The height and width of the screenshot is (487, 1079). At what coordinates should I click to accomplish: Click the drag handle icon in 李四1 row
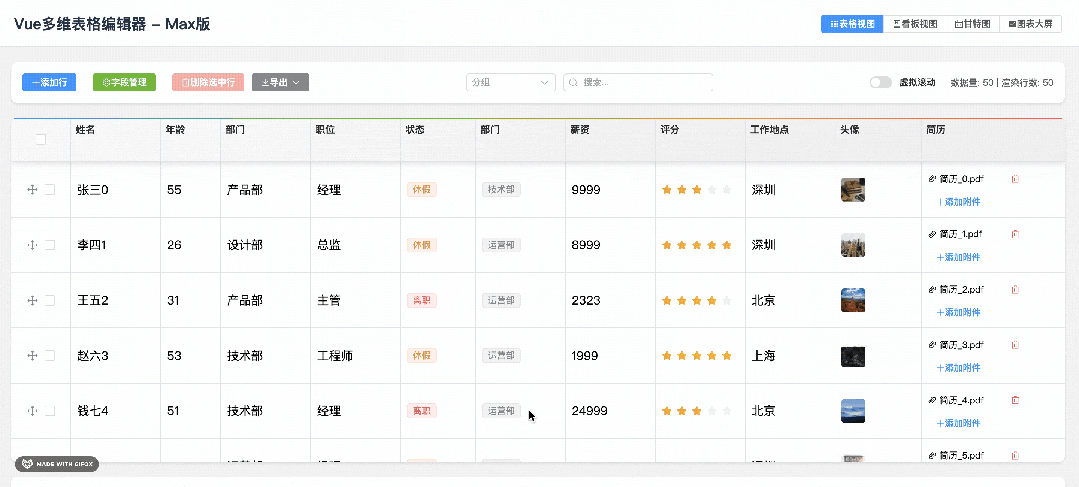click(x=32, y=245)
